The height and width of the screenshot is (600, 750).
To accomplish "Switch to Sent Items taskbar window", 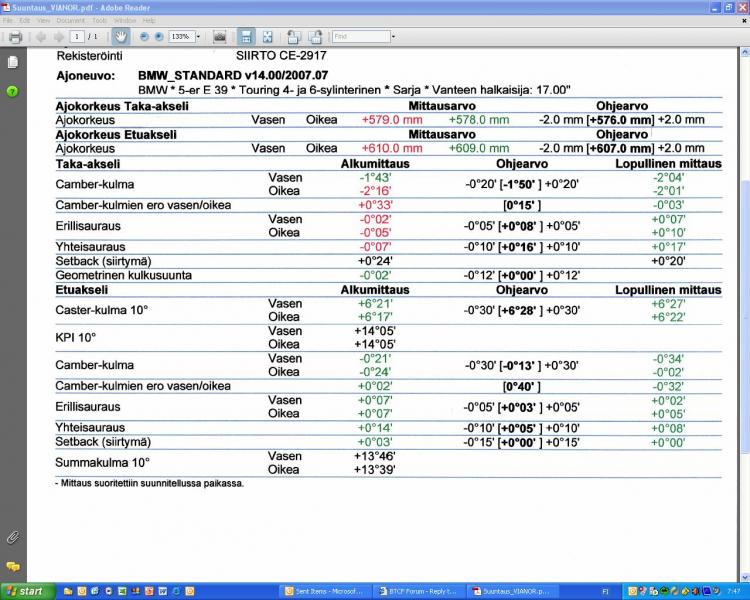I will 327,591.
